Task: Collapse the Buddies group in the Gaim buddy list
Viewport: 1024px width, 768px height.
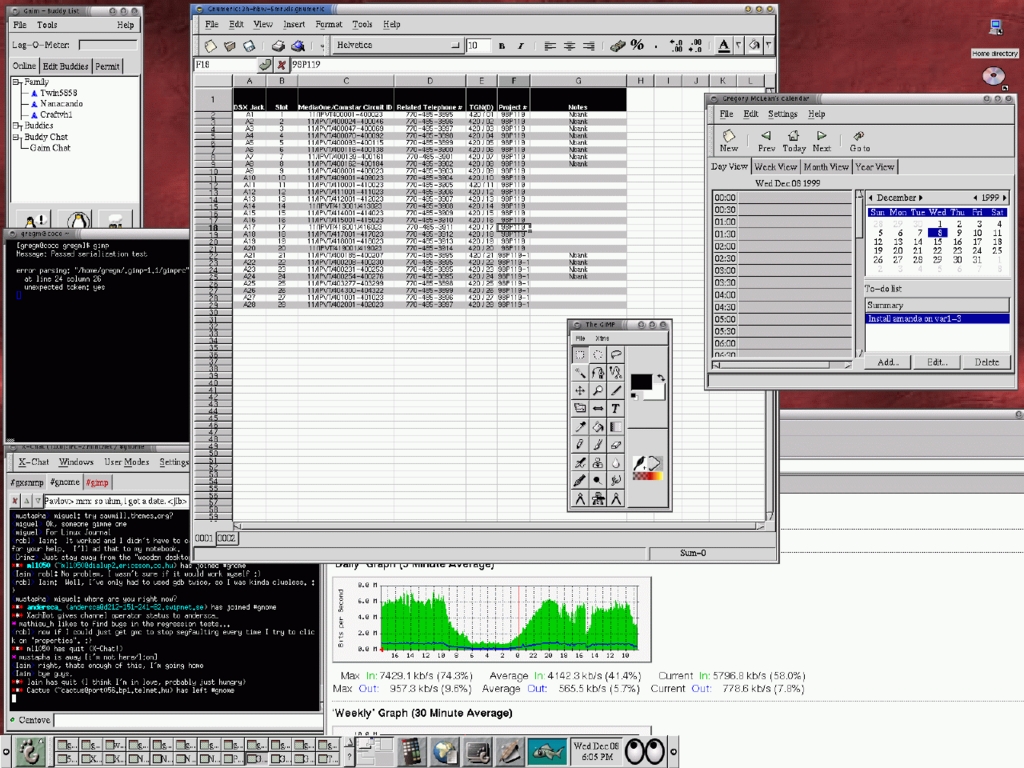Action: [x=17, y=126]
